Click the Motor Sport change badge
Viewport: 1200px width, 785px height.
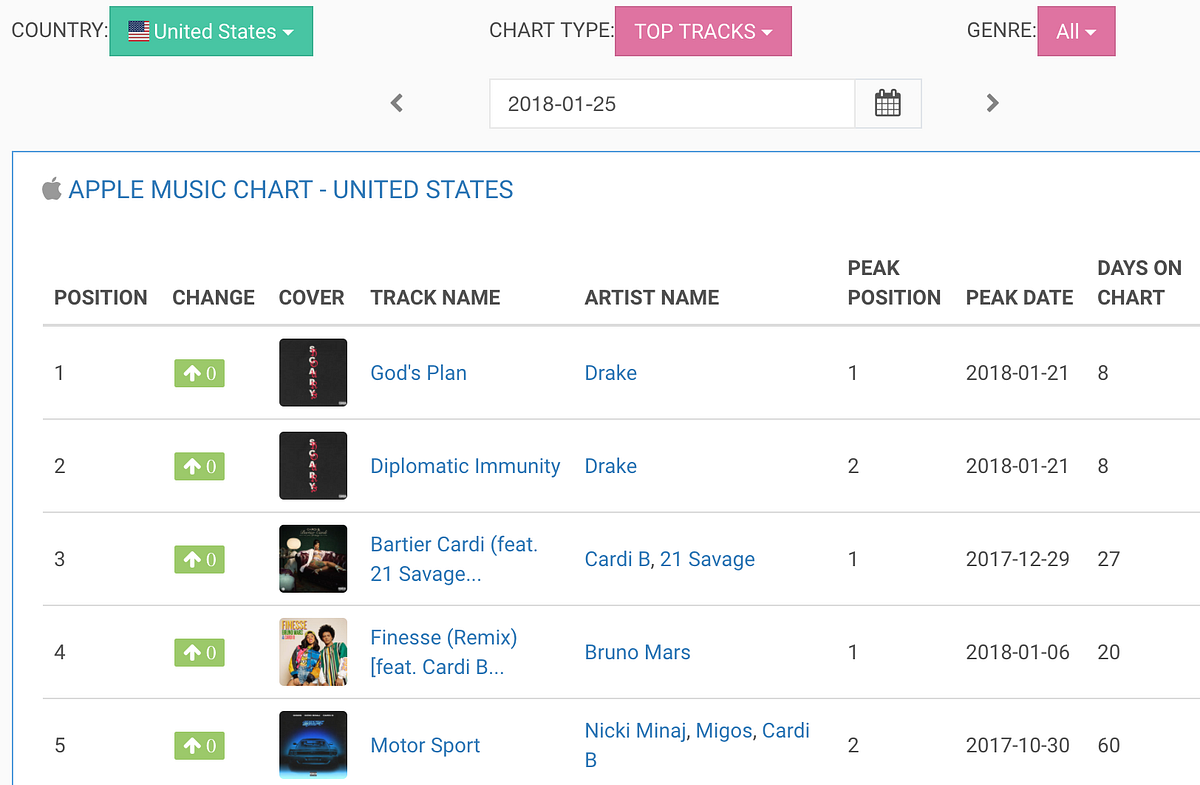[199, 746]
